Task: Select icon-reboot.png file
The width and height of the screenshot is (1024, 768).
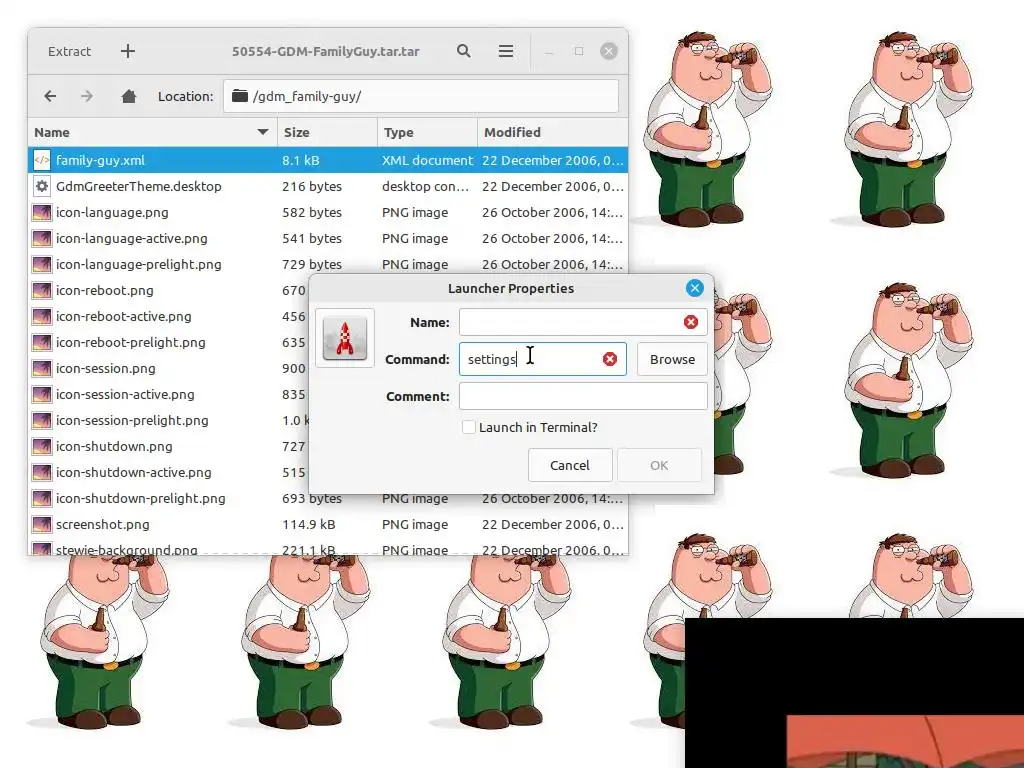Action: click(x=168, y=291)
